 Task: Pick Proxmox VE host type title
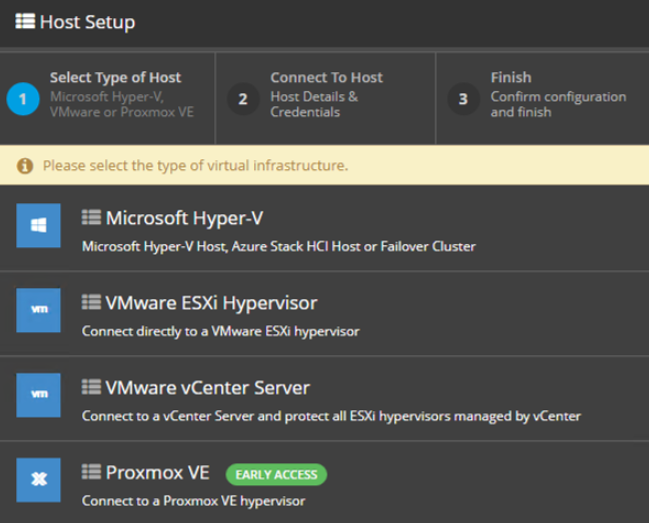[x=158, y=473]
